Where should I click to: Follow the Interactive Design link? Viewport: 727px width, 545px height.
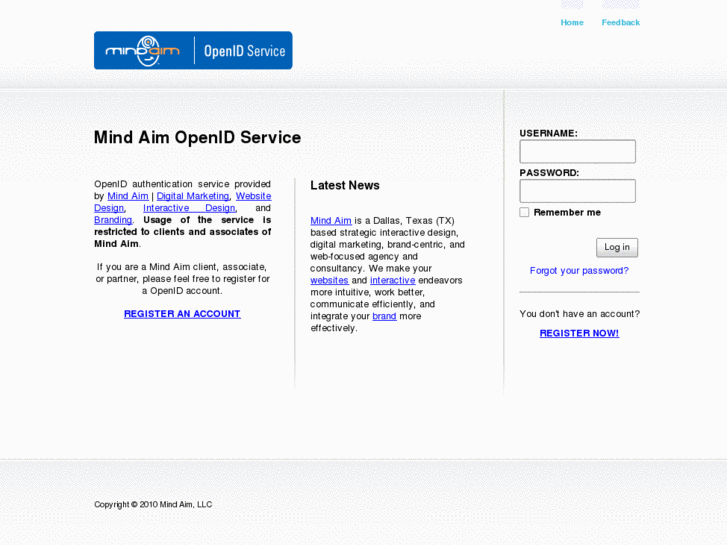tap(189, 208)
